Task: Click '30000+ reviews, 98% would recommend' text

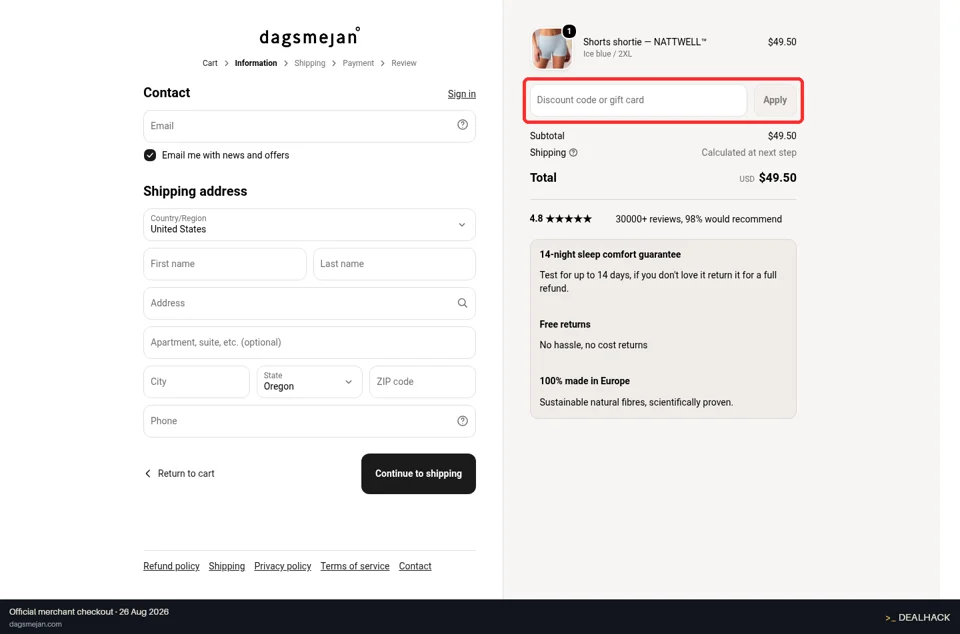Action: tap(699, 219)
